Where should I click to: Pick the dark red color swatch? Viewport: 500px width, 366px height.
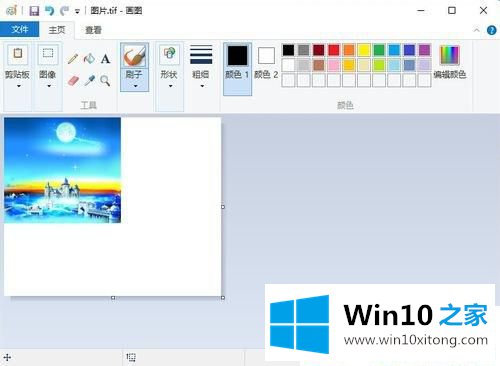point(319,50)
